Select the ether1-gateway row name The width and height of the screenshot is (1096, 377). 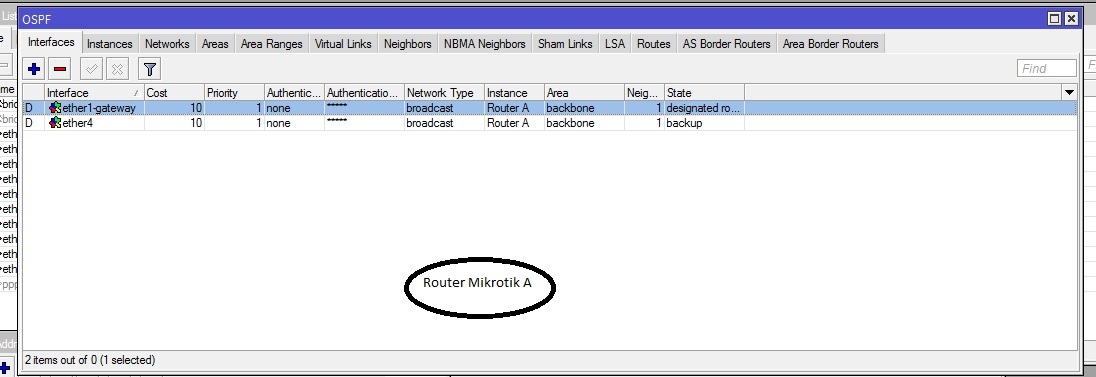[x=99, y=108]
